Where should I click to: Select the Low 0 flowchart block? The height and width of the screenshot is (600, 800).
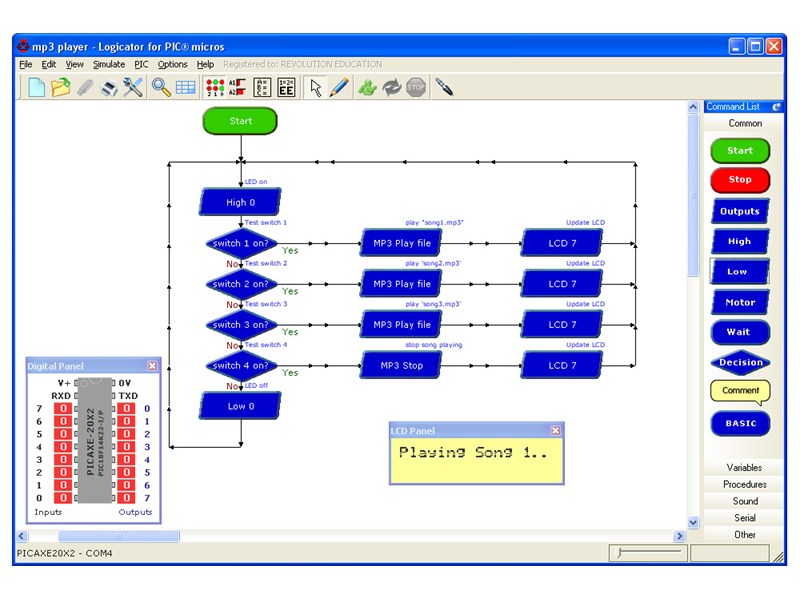240,406
